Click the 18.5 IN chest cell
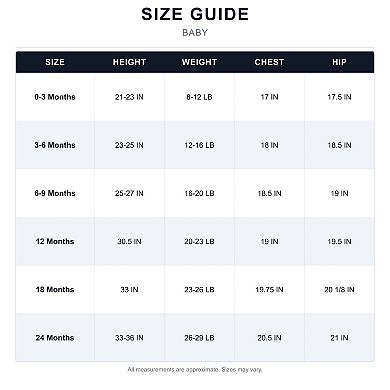390x390 pixels. click(269, 193)
